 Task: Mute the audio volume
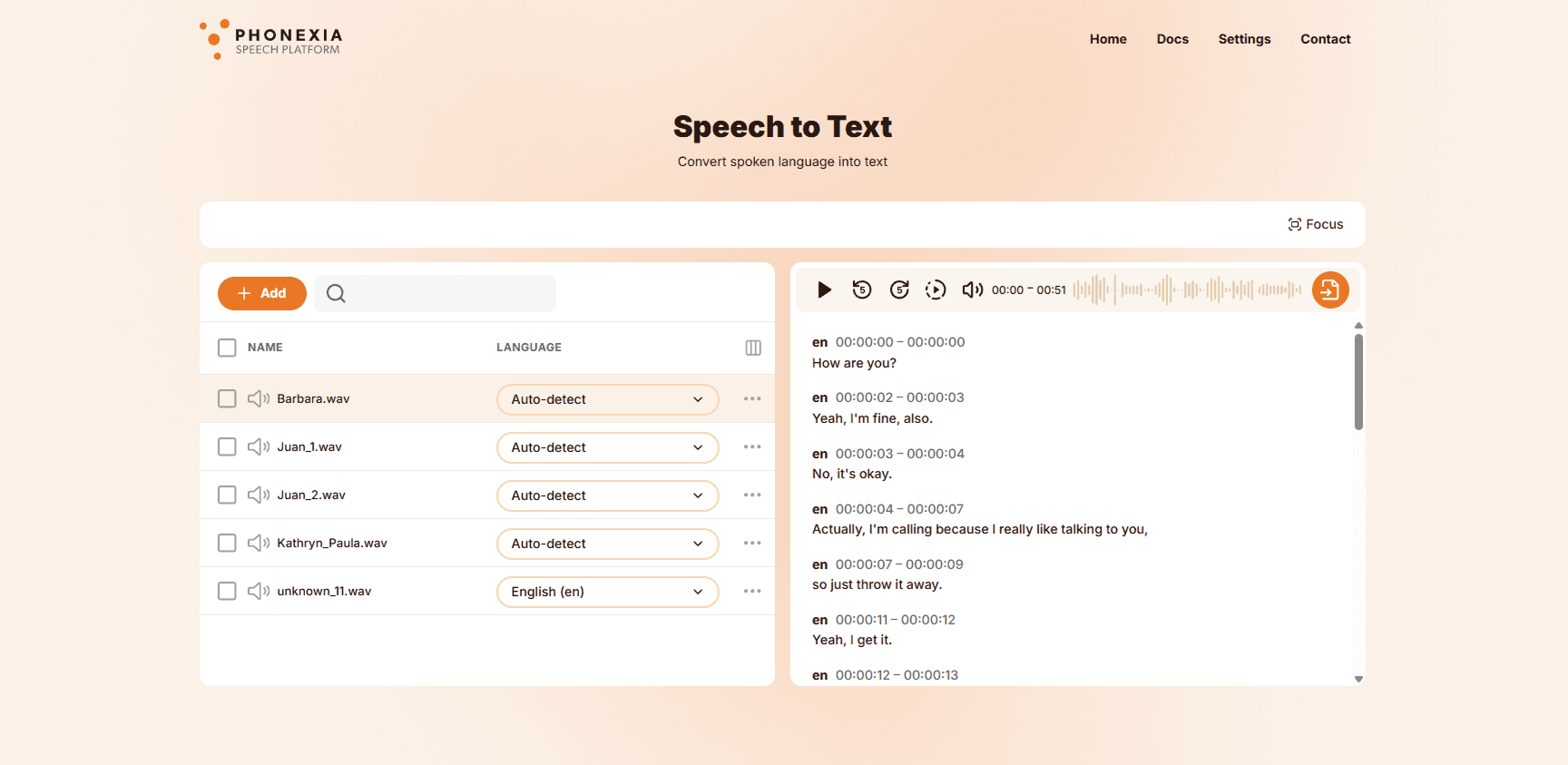[x=972, y=289]
